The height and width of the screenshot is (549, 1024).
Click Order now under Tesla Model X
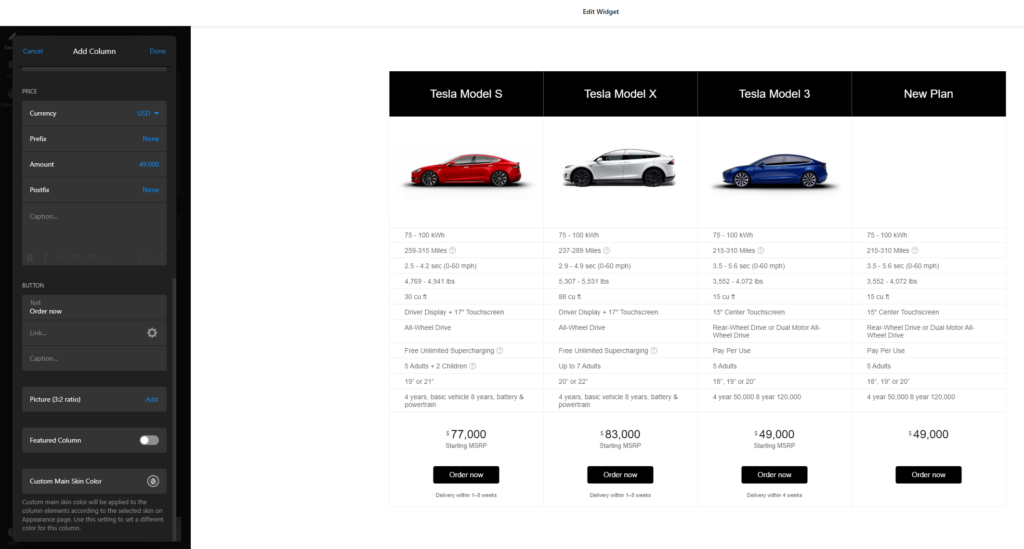click(x=620, y=475)
